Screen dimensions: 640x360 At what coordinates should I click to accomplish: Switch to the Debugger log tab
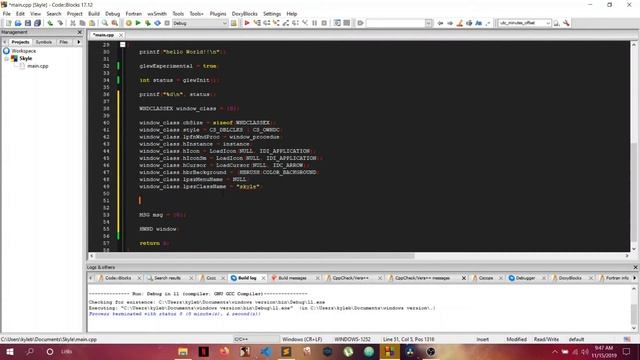(525, 278)
